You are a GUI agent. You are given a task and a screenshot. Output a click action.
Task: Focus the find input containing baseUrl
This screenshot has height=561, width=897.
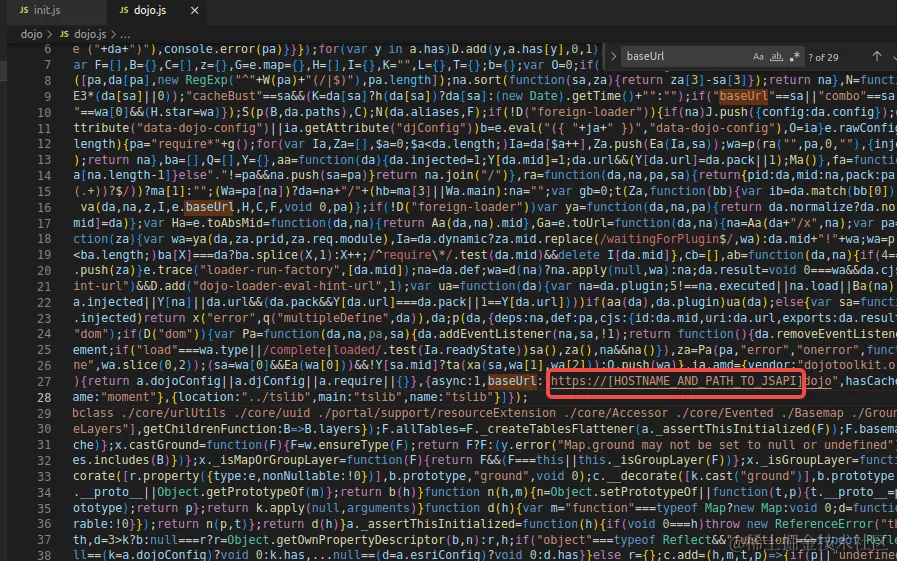tap(685, 57)
